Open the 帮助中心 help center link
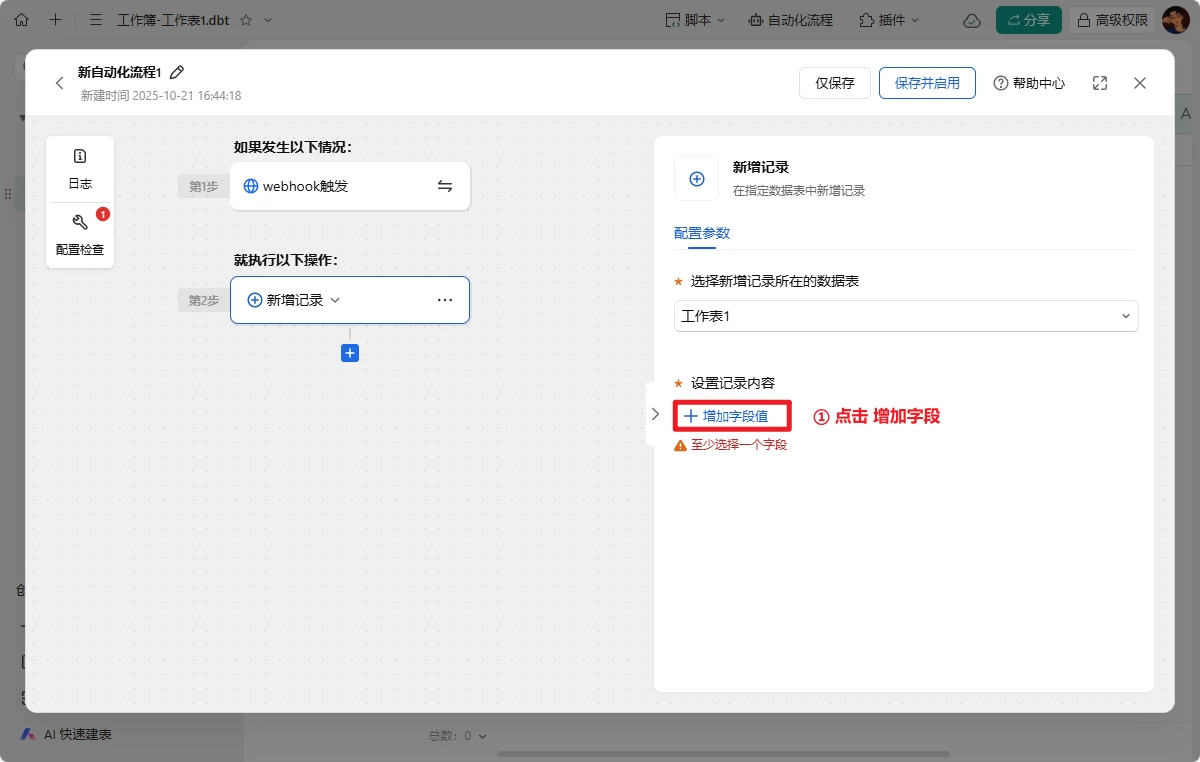The image size is (1200, 762). coord(1028,83)
